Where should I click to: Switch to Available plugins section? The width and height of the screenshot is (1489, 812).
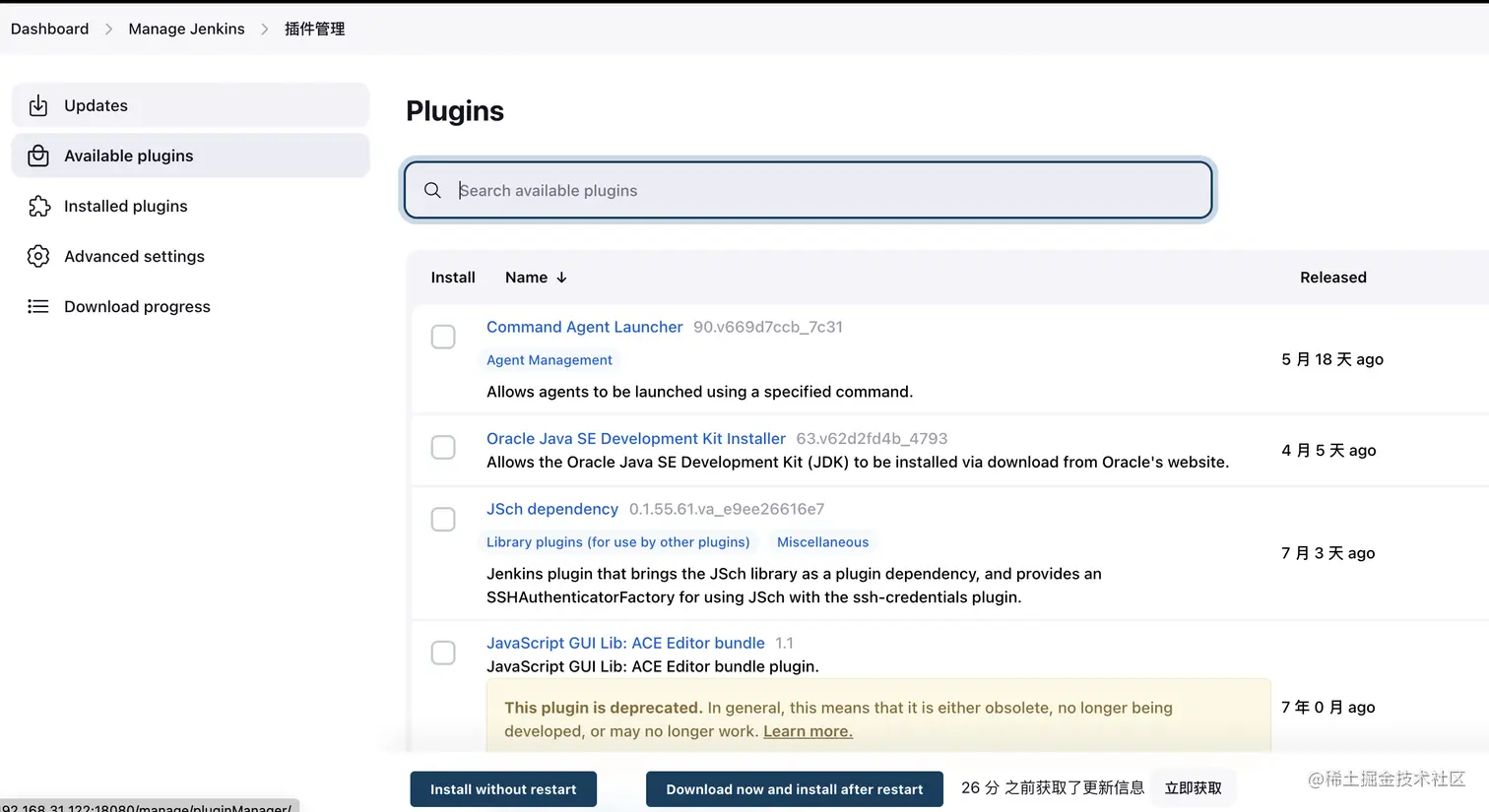[x=190, y=156]
